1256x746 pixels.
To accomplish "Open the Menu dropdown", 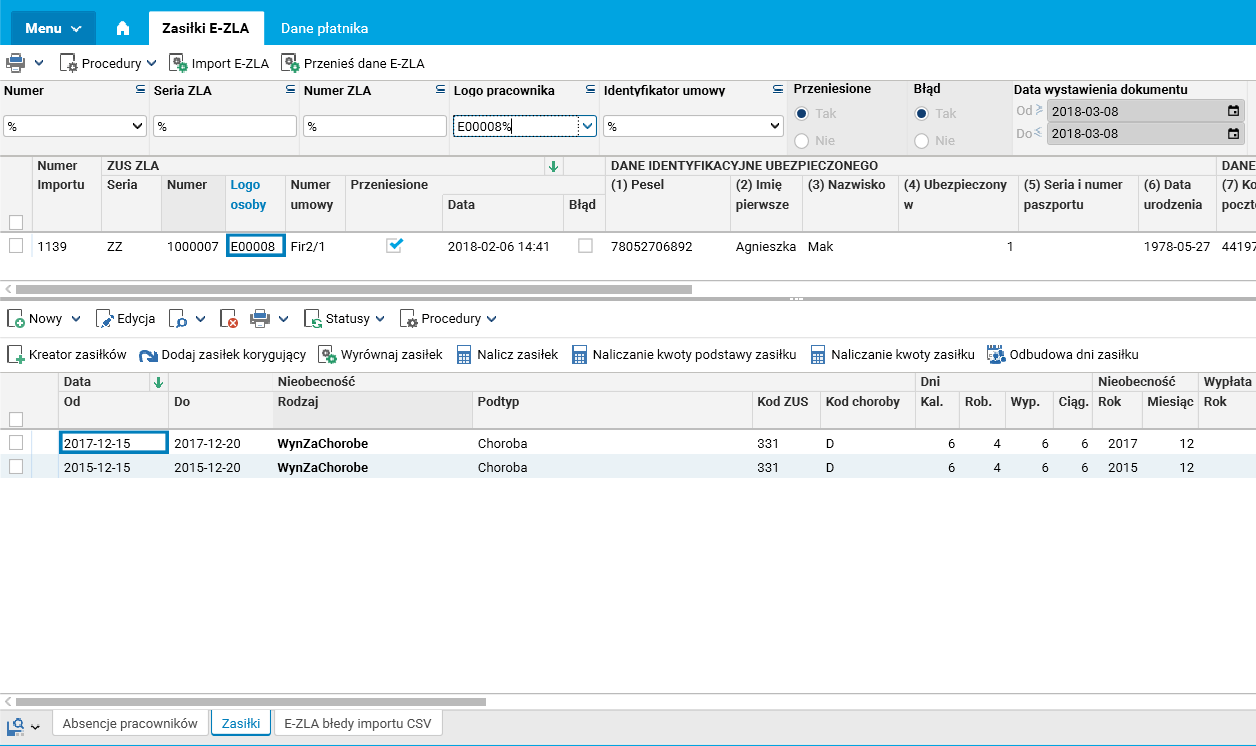I will point(53,28).
